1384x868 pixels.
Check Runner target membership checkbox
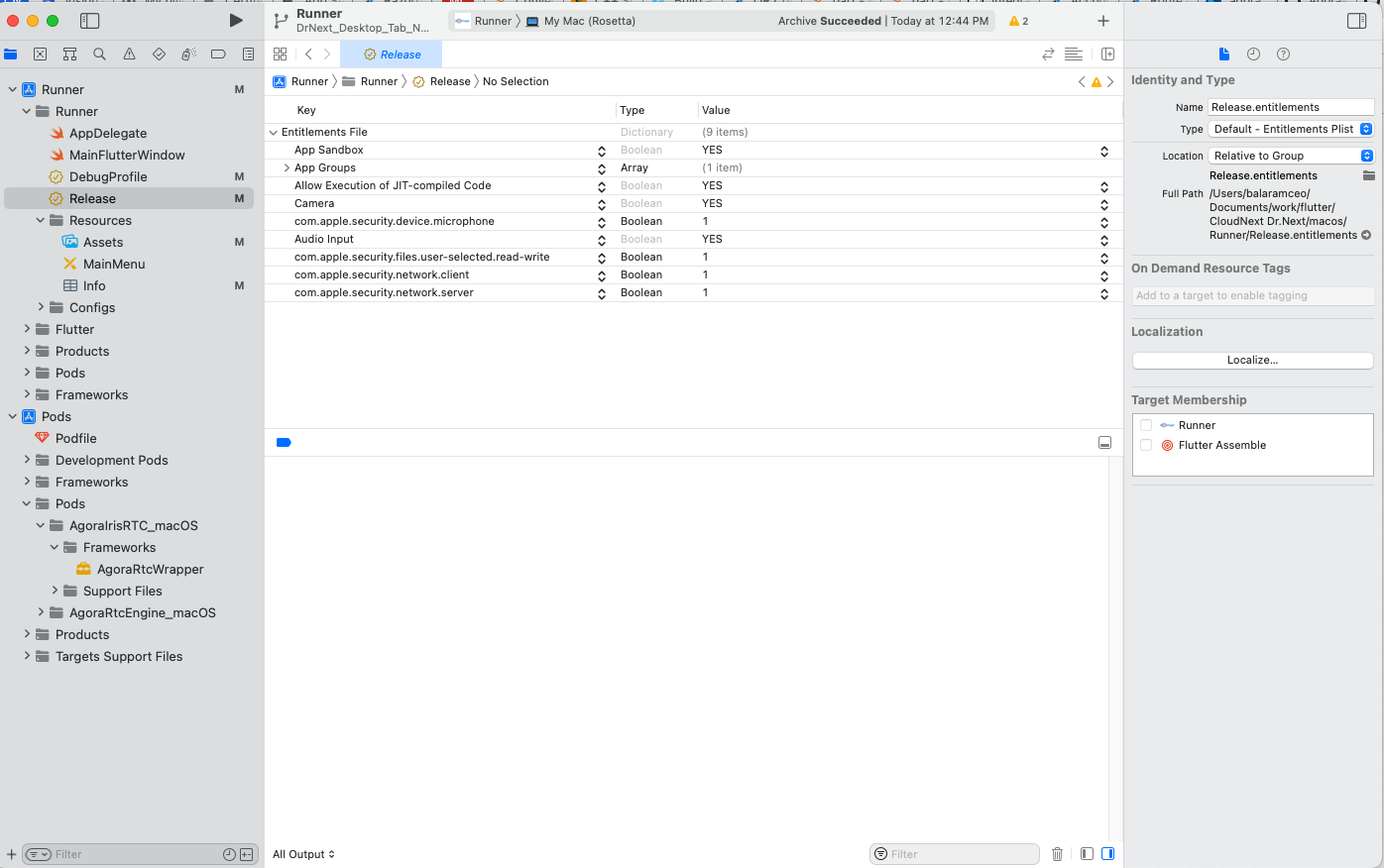[x=1146, y=425]
